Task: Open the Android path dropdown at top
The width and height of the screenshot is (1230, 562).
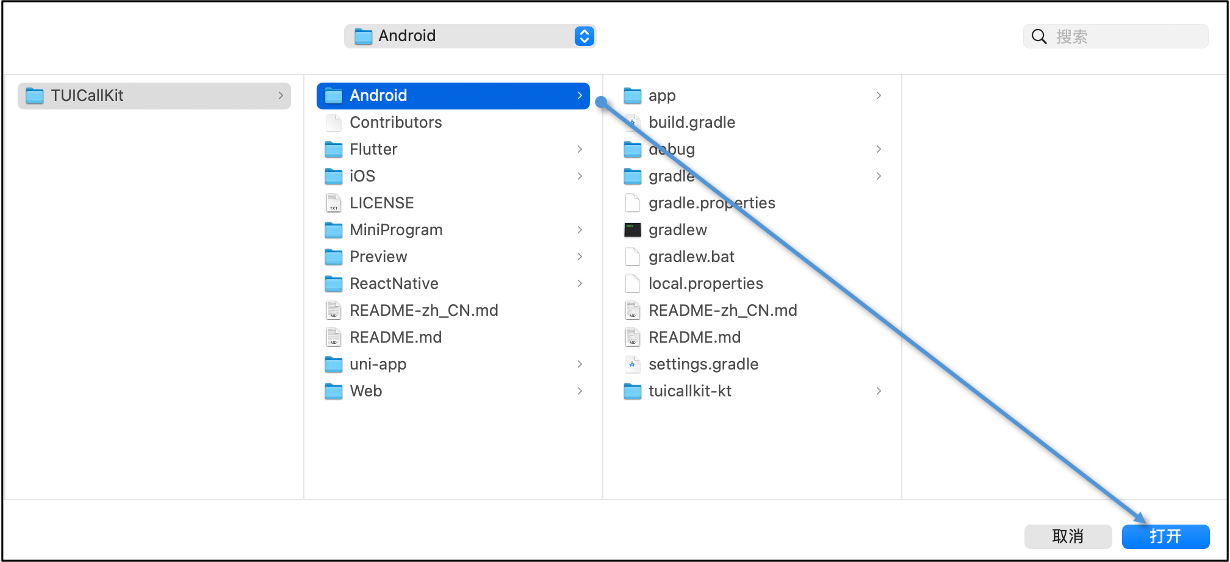Action: click(584, 36)
